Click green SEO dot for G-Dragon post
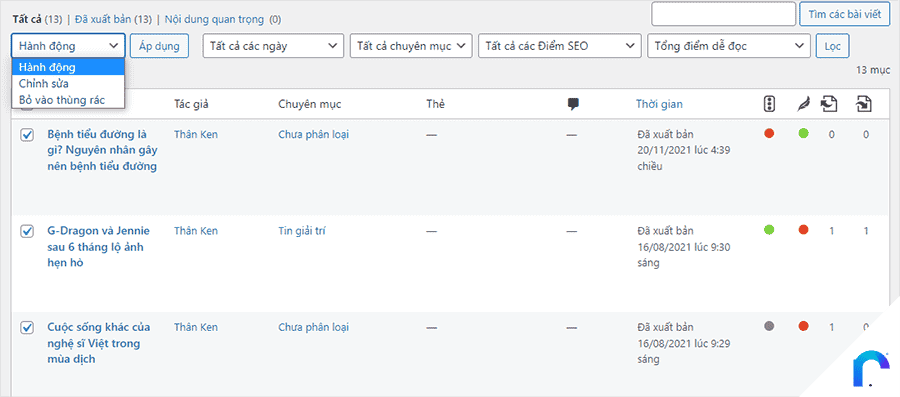Viewport: 900px width, 397px height. pos(769,230)
